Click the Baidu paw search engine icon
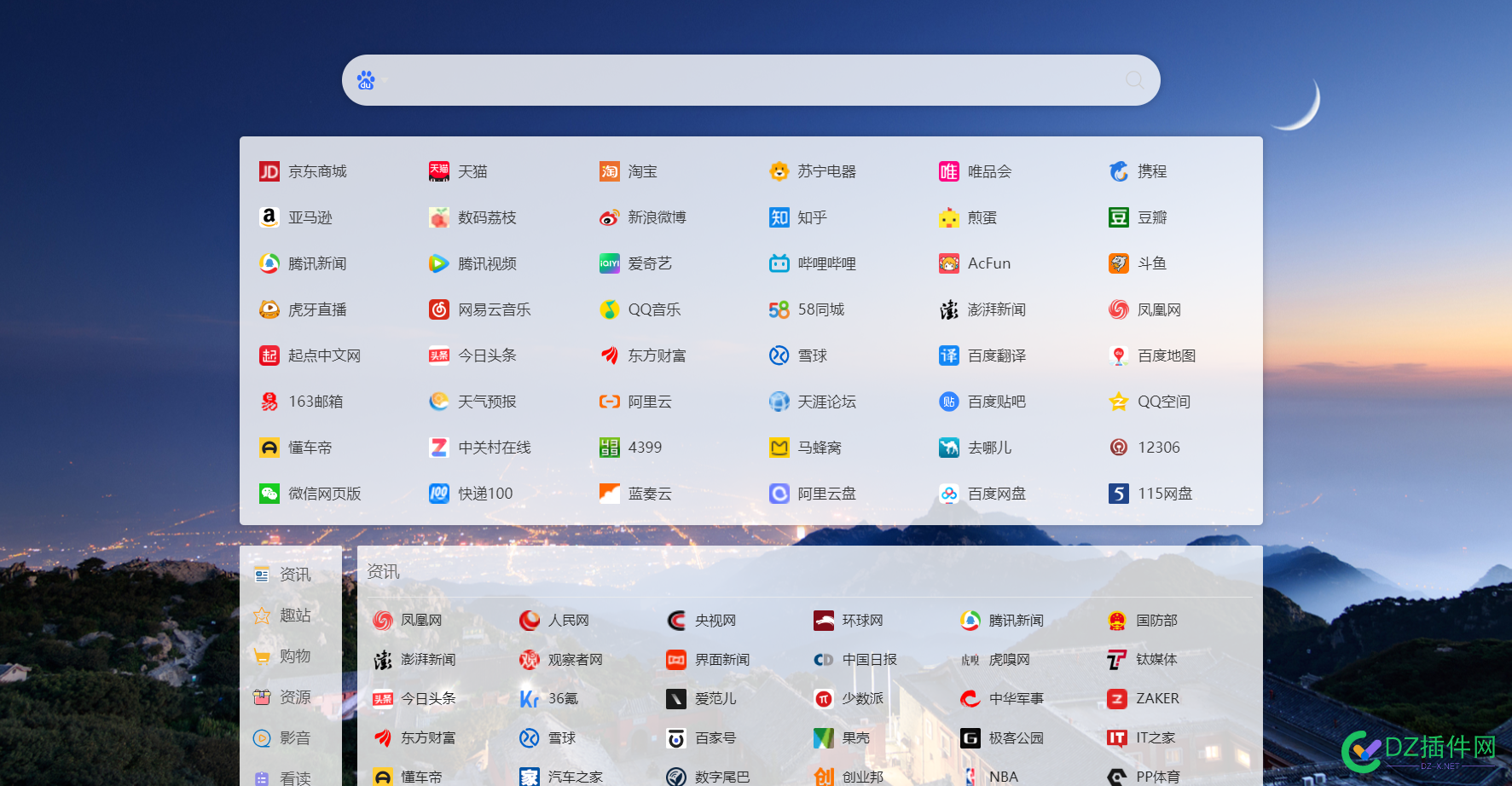The width and height of the screenshot is (1512, 786). tap(366, 80)
